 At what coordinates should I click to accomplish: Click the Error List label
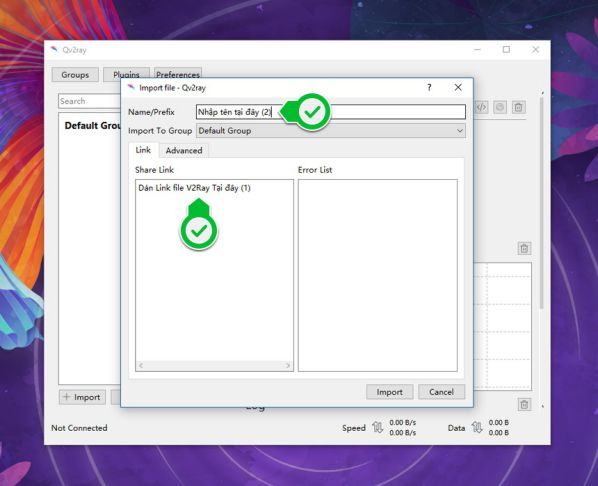315,170
